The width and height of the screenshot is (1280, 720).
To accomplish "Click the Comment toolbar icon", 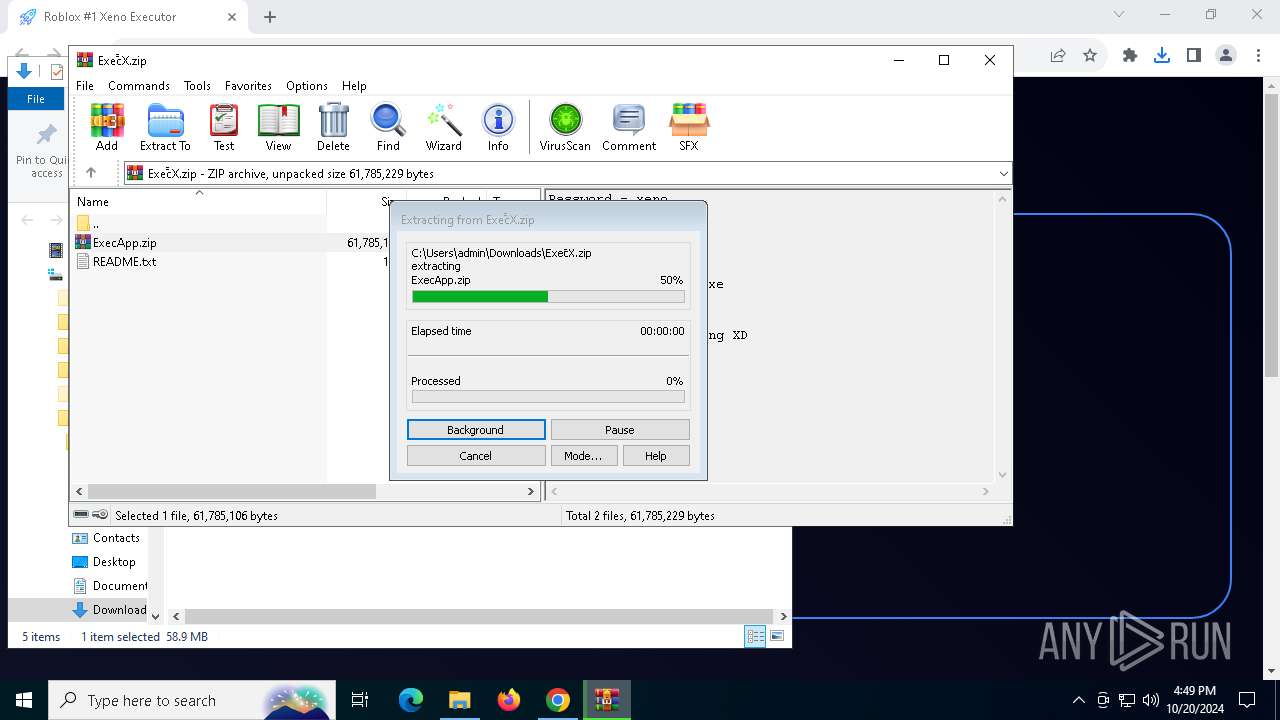I will [x=629, y=127].
